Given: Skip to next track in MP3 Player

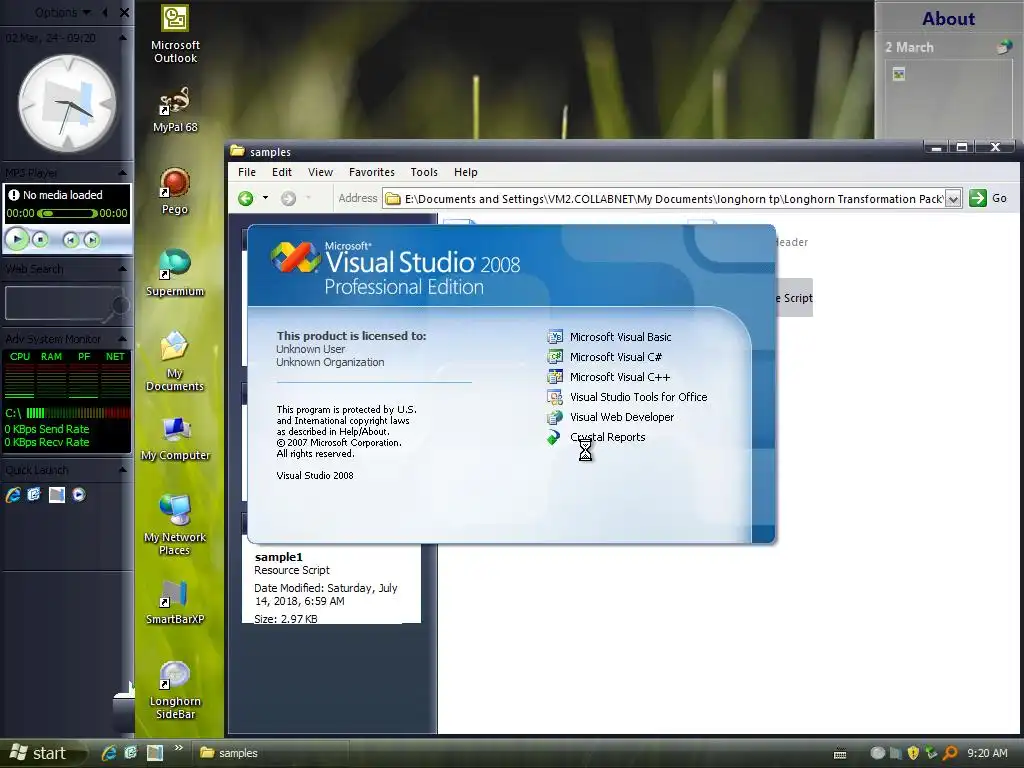Looking at the screenshot, I should 92,240.
